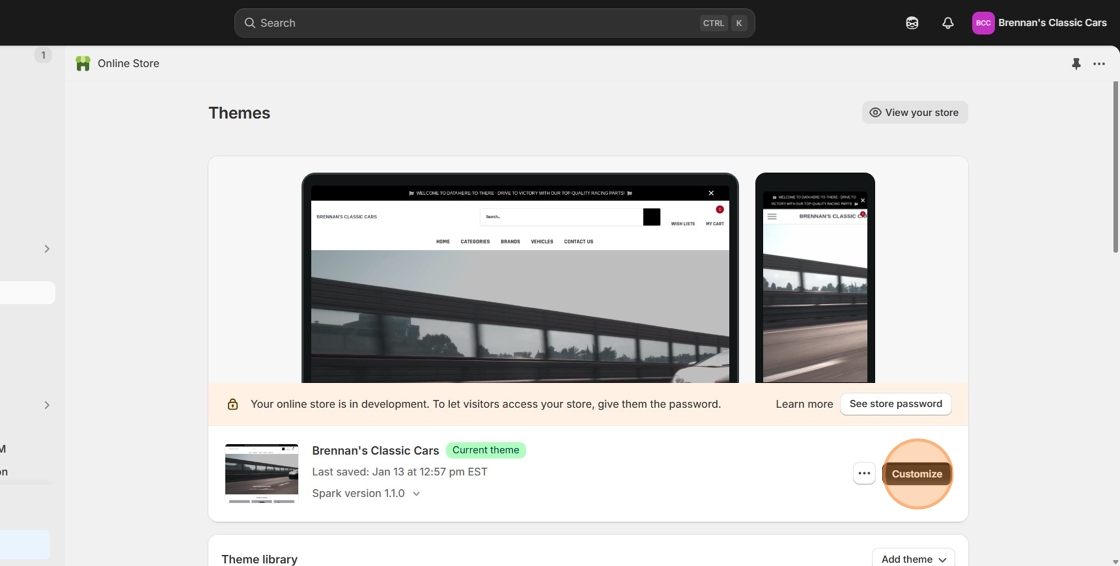This screenshot has width=1120, height=566.
Task: Click Brennan's Classic Cars theme name
Action: click(376, 450)
